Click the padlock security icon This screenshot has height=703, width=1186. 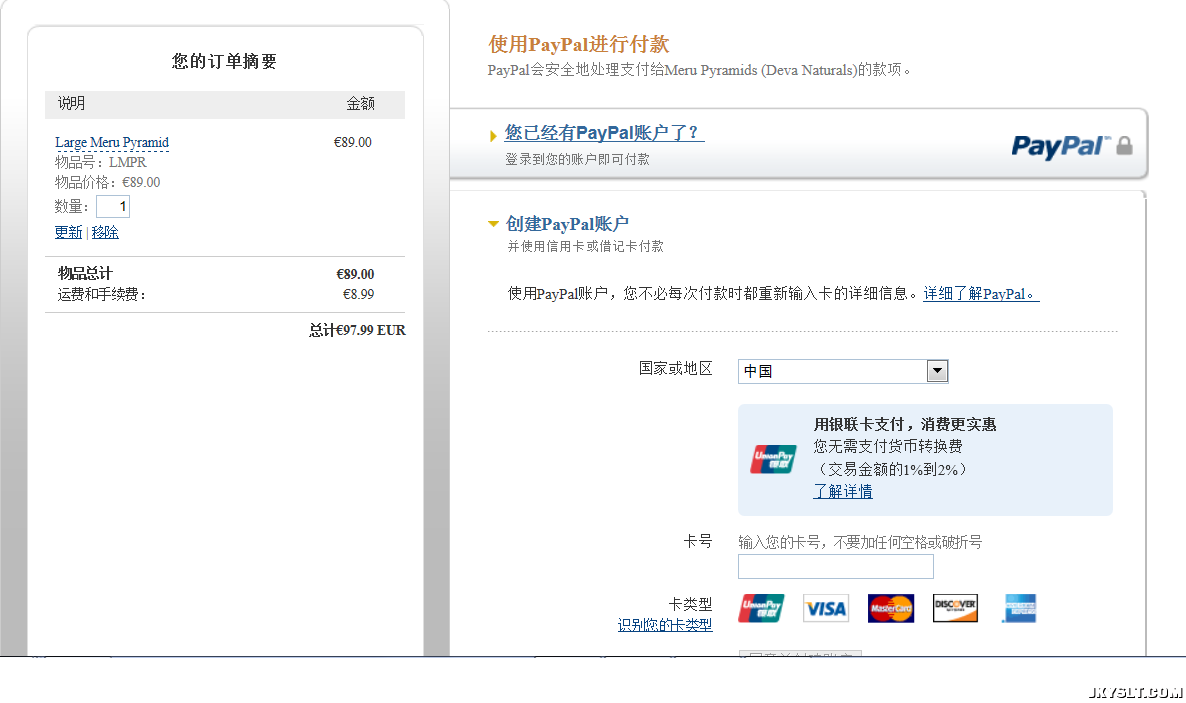[1125, 145]
